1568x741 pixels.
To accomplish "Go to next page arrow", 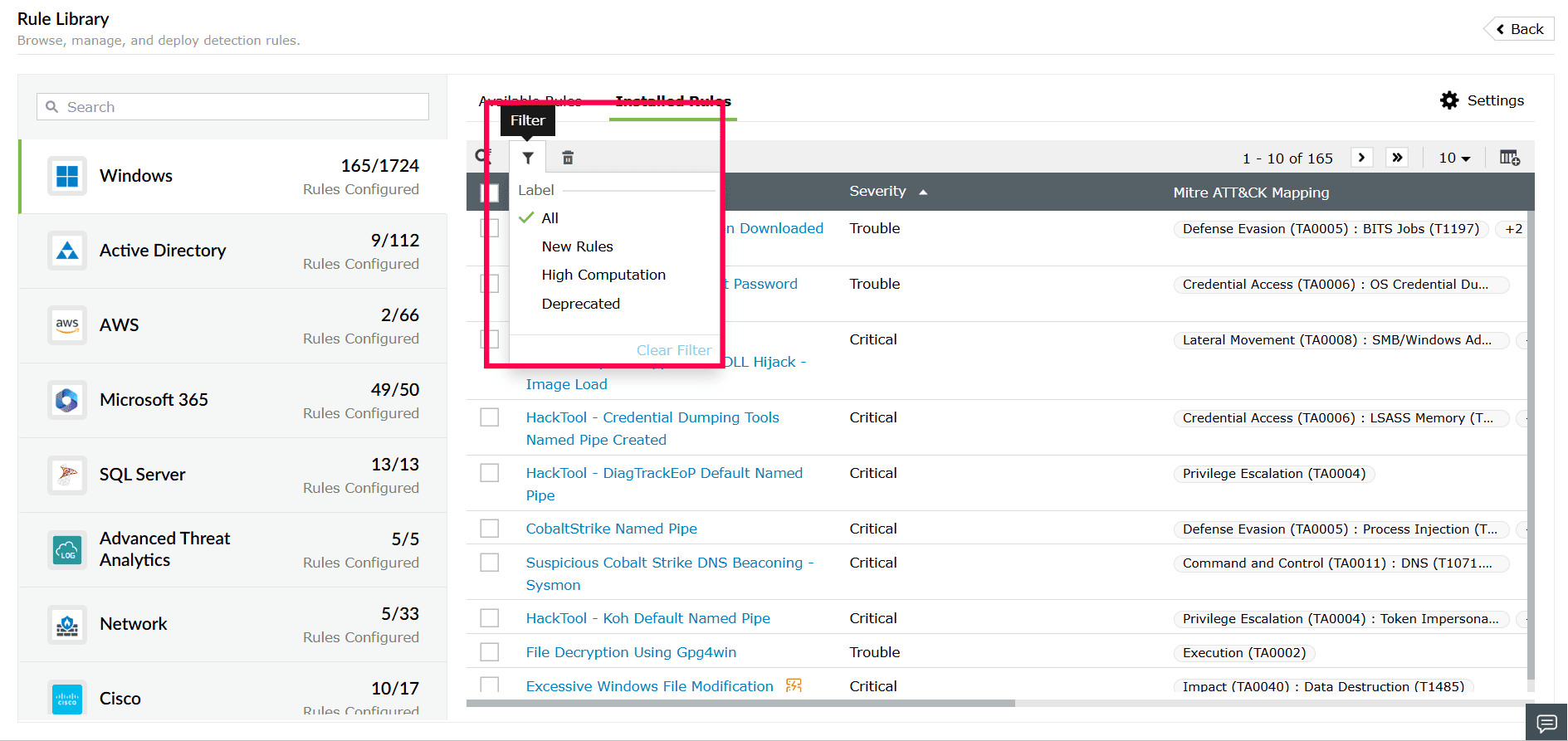I will click(1361, 158).
